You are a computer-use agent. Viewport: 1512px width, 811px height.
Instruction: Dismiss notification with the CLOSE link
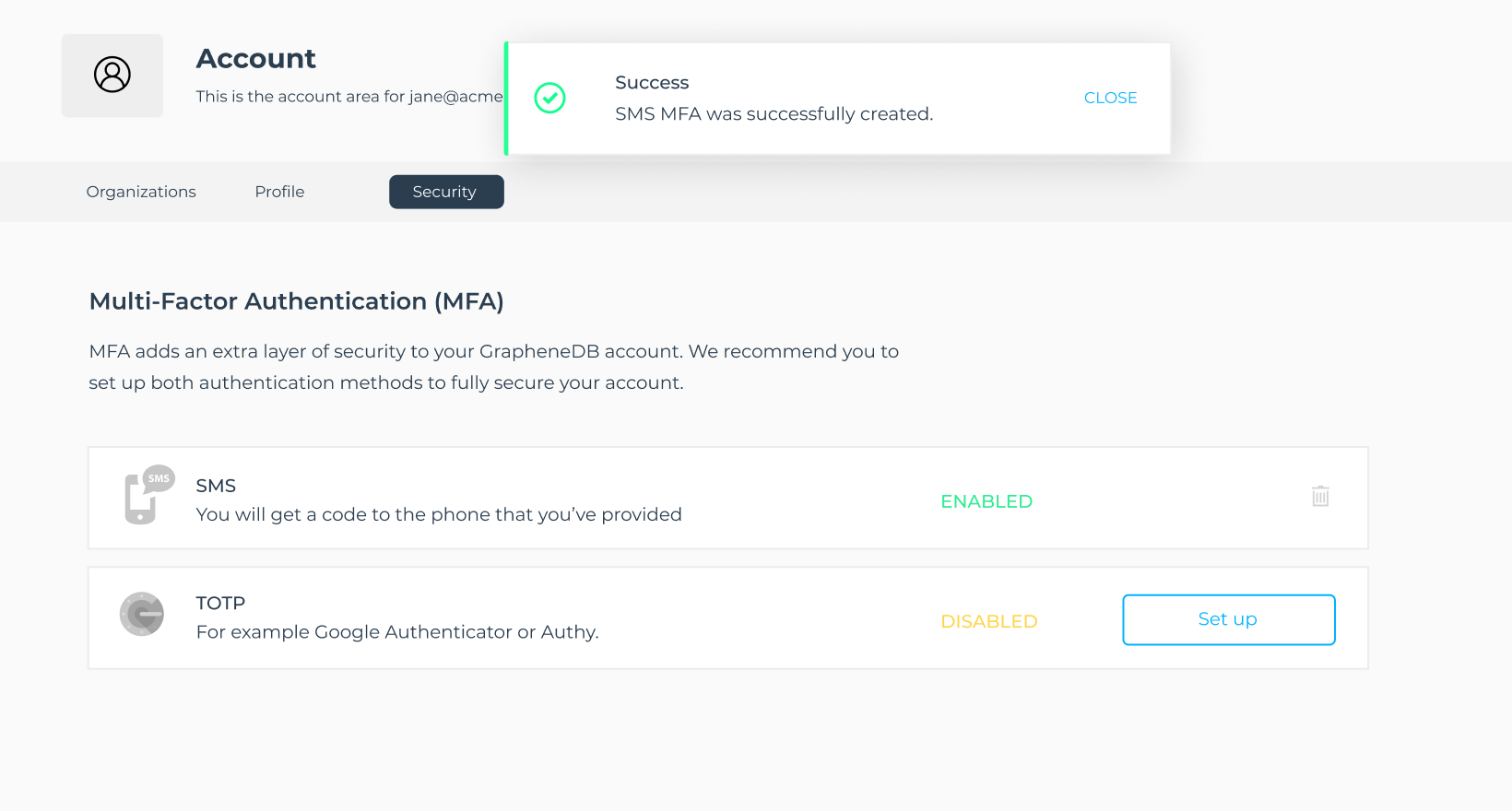pyautogui.click(x=1110, y=98)
